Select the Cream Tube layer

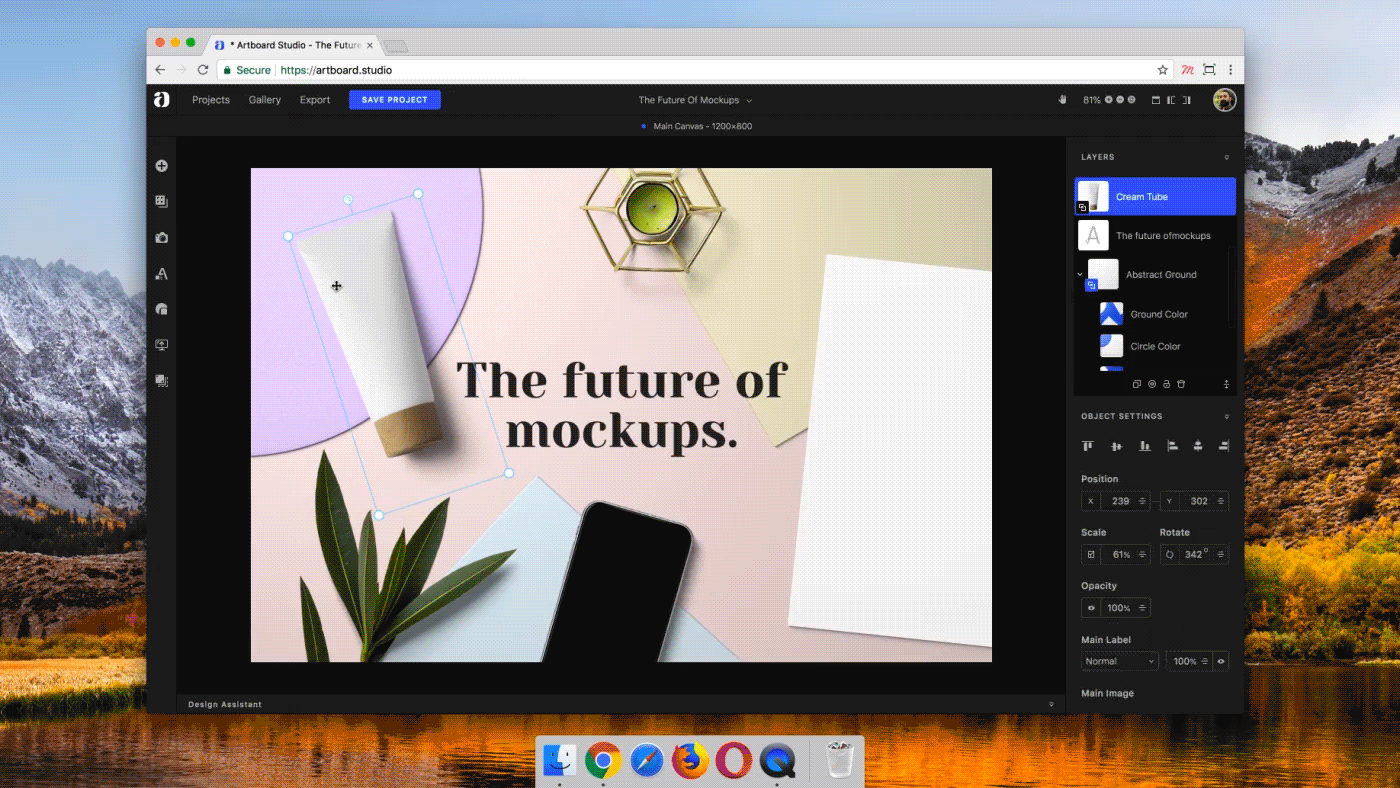click(1155, 197)
